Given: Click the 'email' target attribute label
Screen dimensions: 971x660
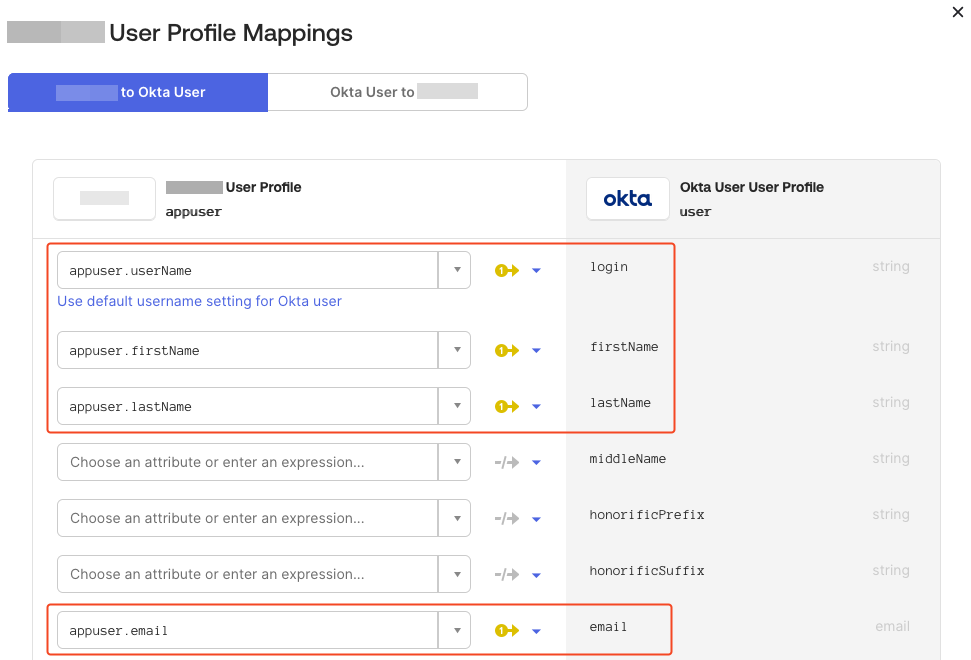Looking at the screenshot, I should (x=608, y=627).
